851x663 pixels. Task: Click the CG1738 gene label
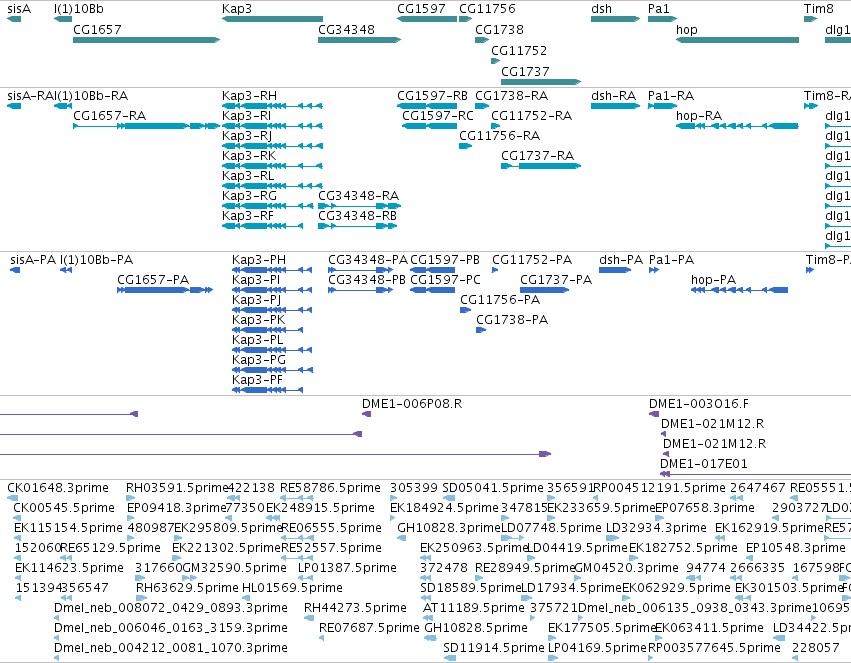point(499,29)
